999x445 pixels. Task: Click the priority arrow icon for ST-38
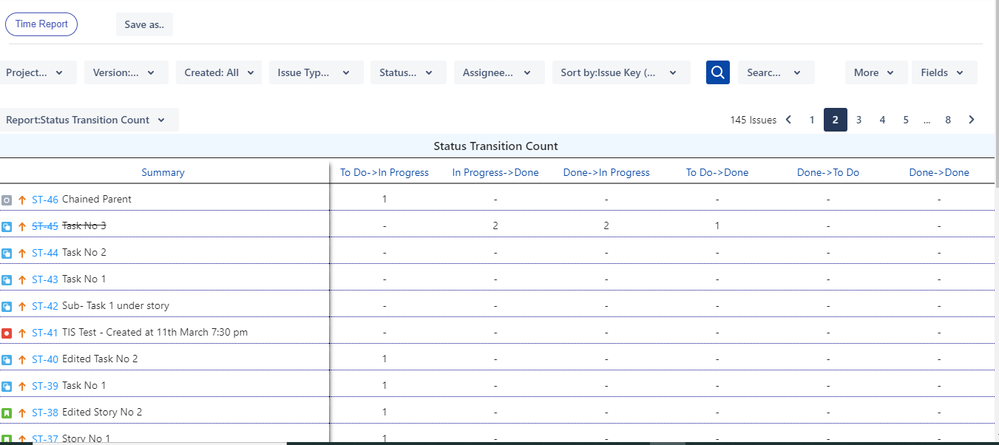[x=22, y=413]
